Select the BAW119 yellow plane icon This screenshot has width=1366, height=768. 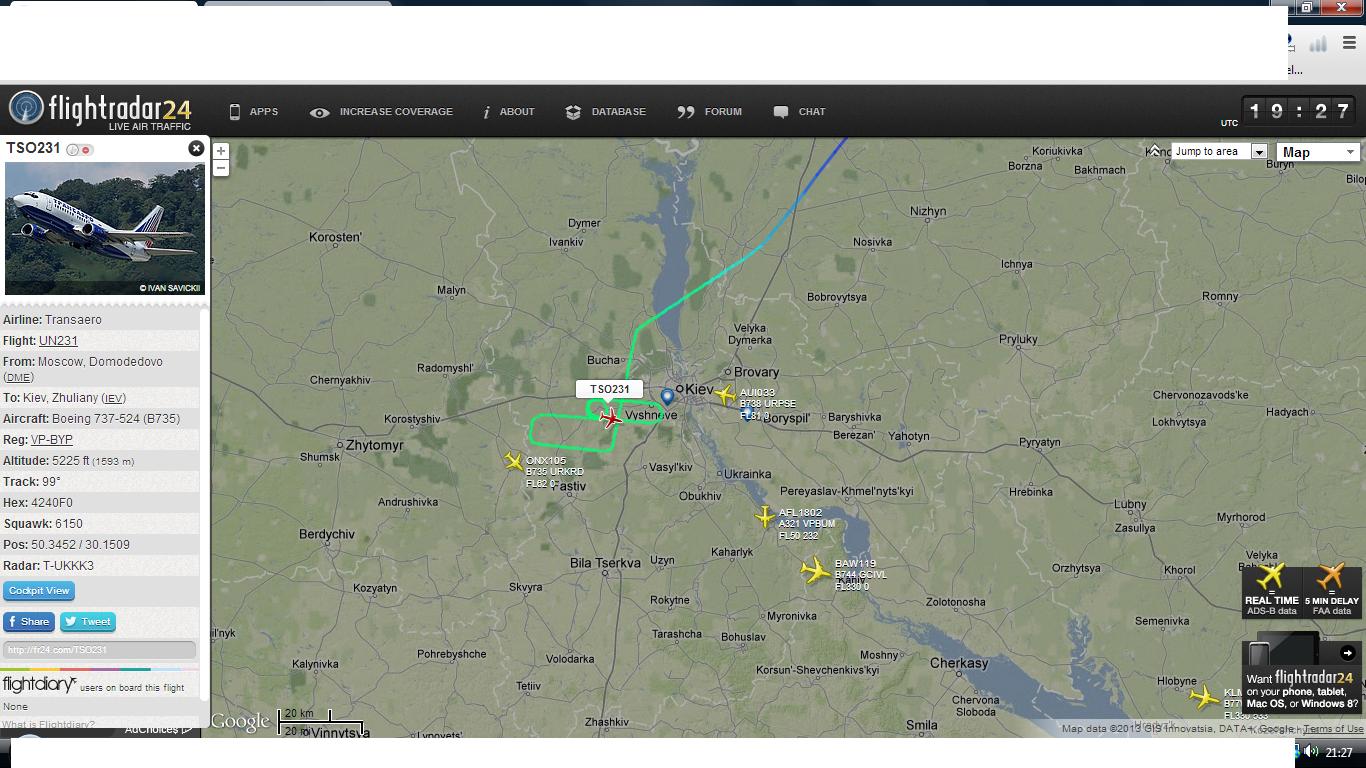click(816, 570)
